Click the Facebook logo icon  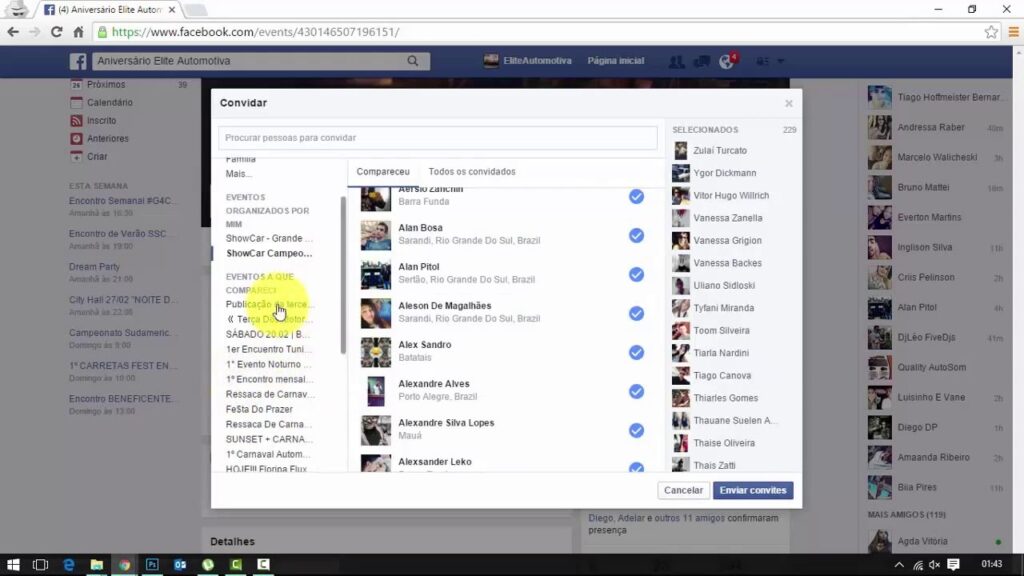point(78,61)
